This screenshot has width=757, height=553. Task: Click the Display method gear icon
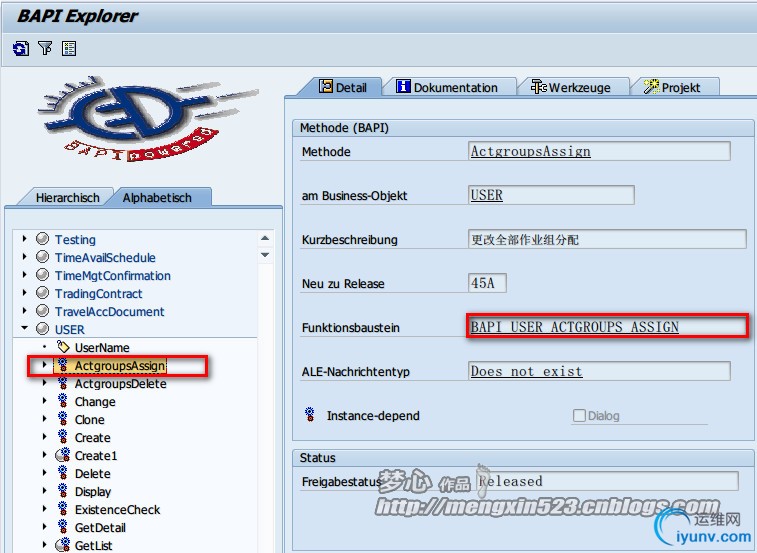click(x=63, y=491)
